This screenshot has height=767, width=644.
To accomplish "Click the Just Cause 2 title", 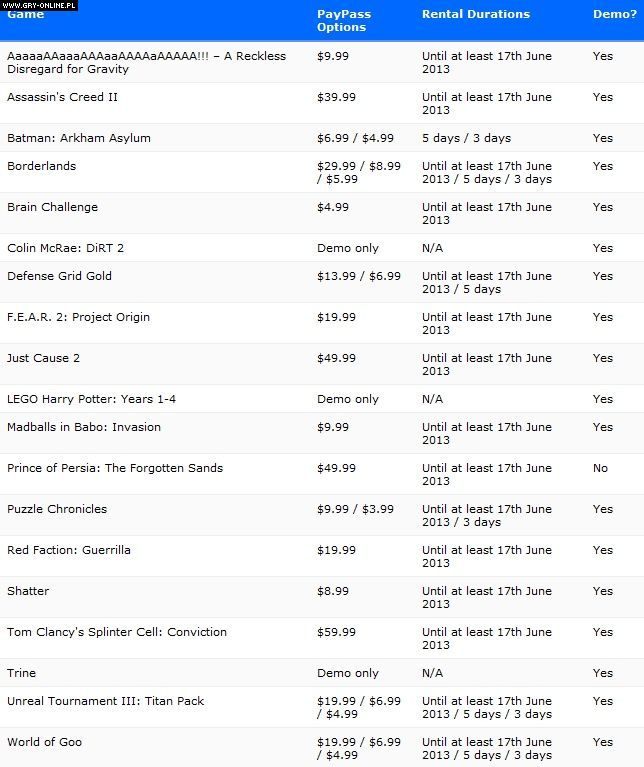I will [x=43, y=358].
